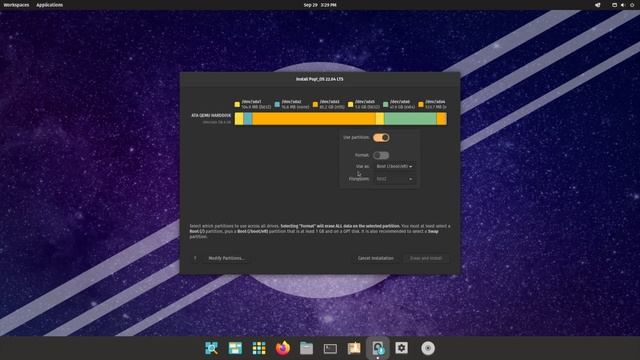Open the Workspaces overview icon in dock

[x=235, y=348]
